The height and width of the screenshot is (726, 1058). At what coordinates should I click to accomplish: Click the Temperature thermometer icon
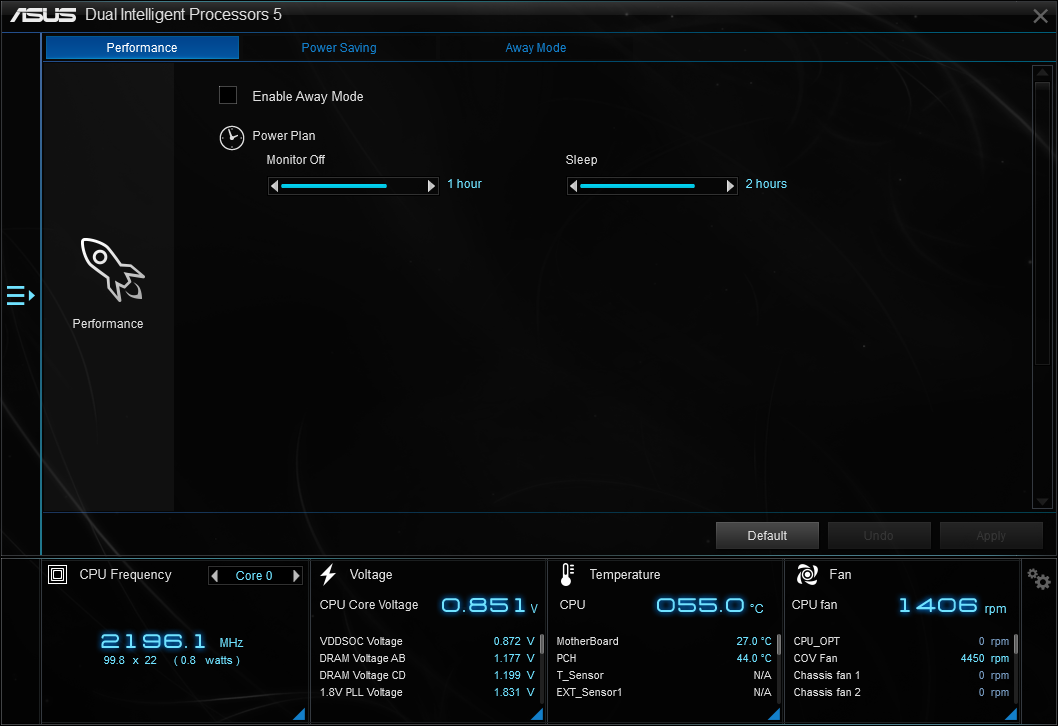click(x=567, y=574)
